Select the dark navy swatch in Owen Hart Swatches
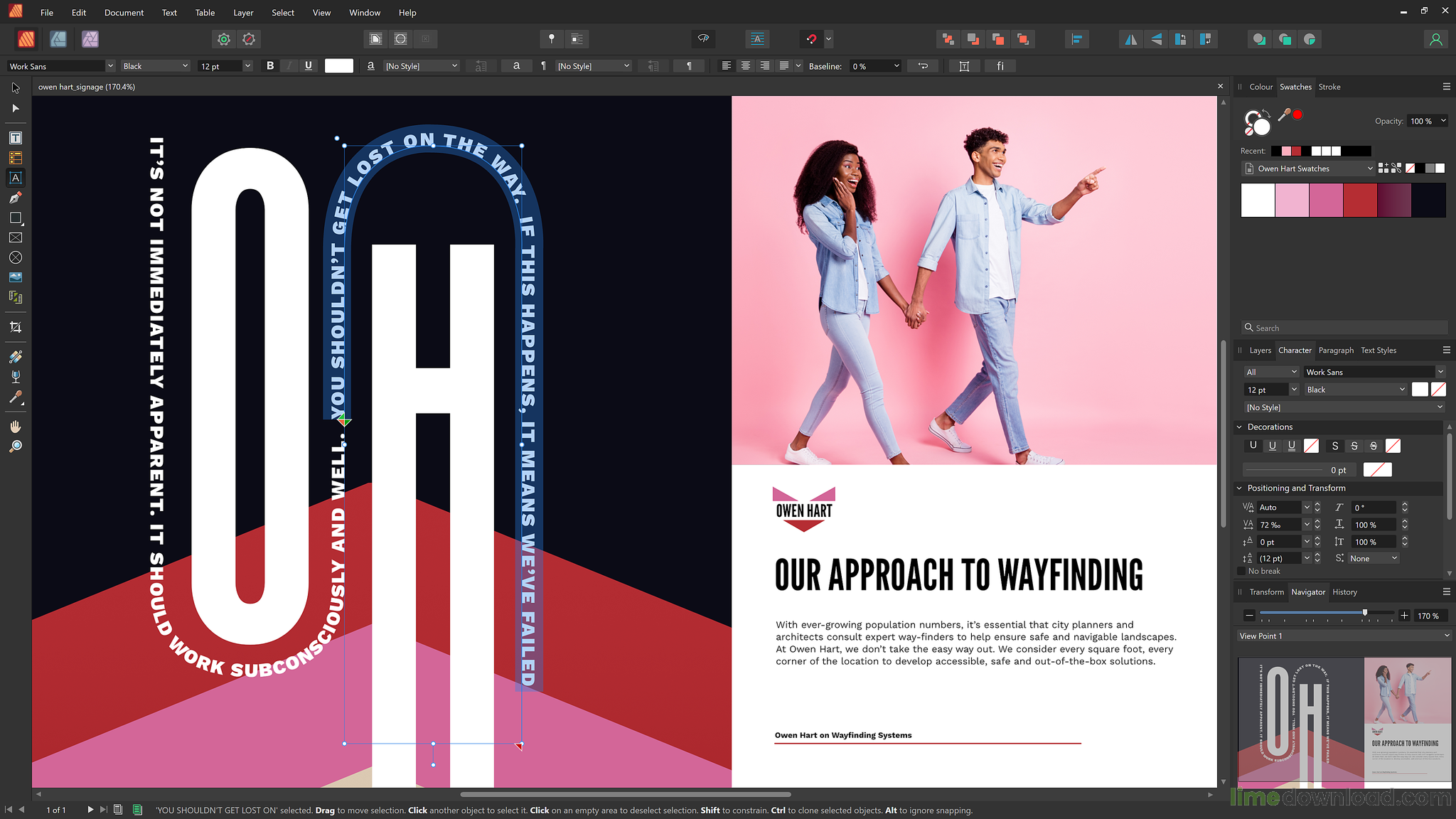The width and height of the screenshot is (1456, 819). click(1429, 200)
